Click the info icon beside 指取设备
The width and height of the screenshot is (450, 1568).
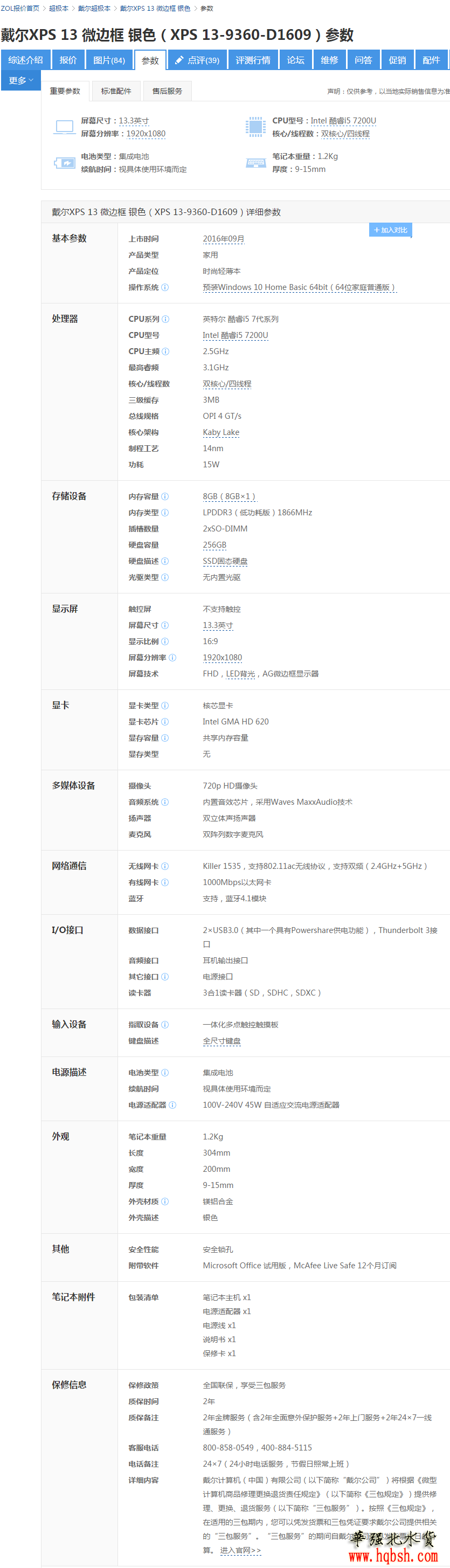[x=165, y=1025]
